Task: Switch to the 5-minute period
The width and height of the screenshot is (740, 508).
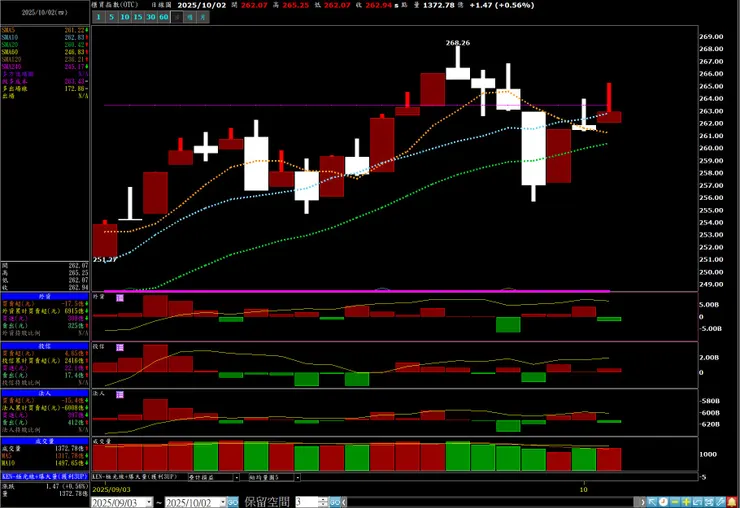Action: click(111, 17)
